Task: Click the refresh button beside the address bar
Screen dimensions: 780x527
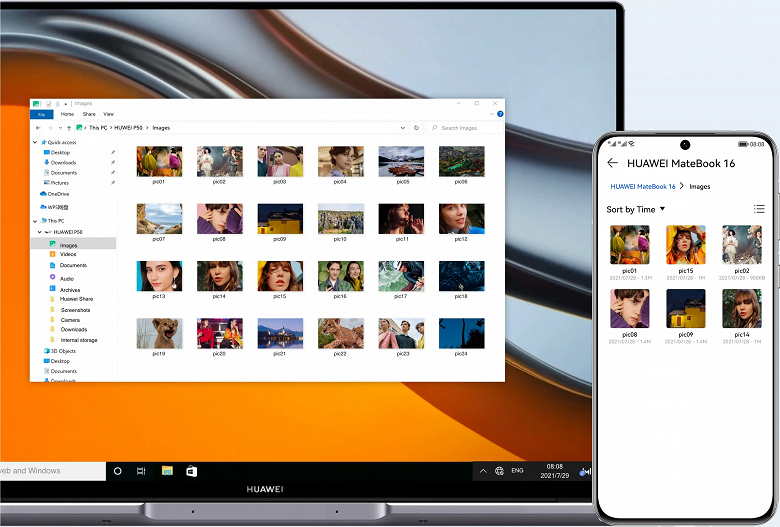Action: 417,128
